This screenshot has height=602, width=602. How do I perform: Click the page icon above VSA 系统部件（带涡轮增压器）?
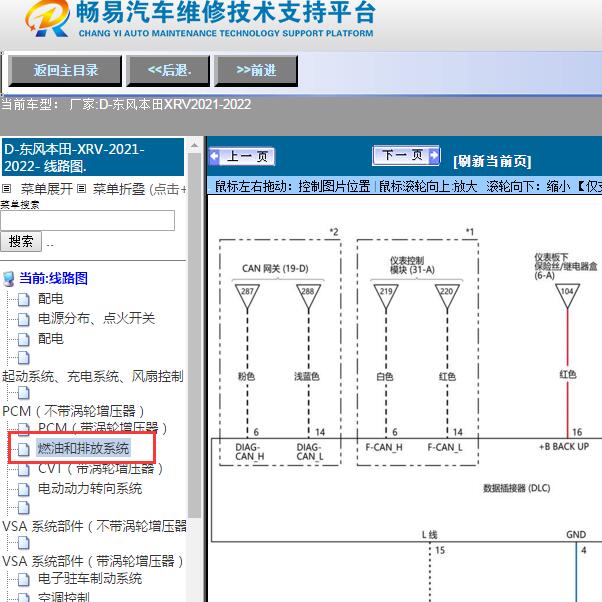(23, 542)
